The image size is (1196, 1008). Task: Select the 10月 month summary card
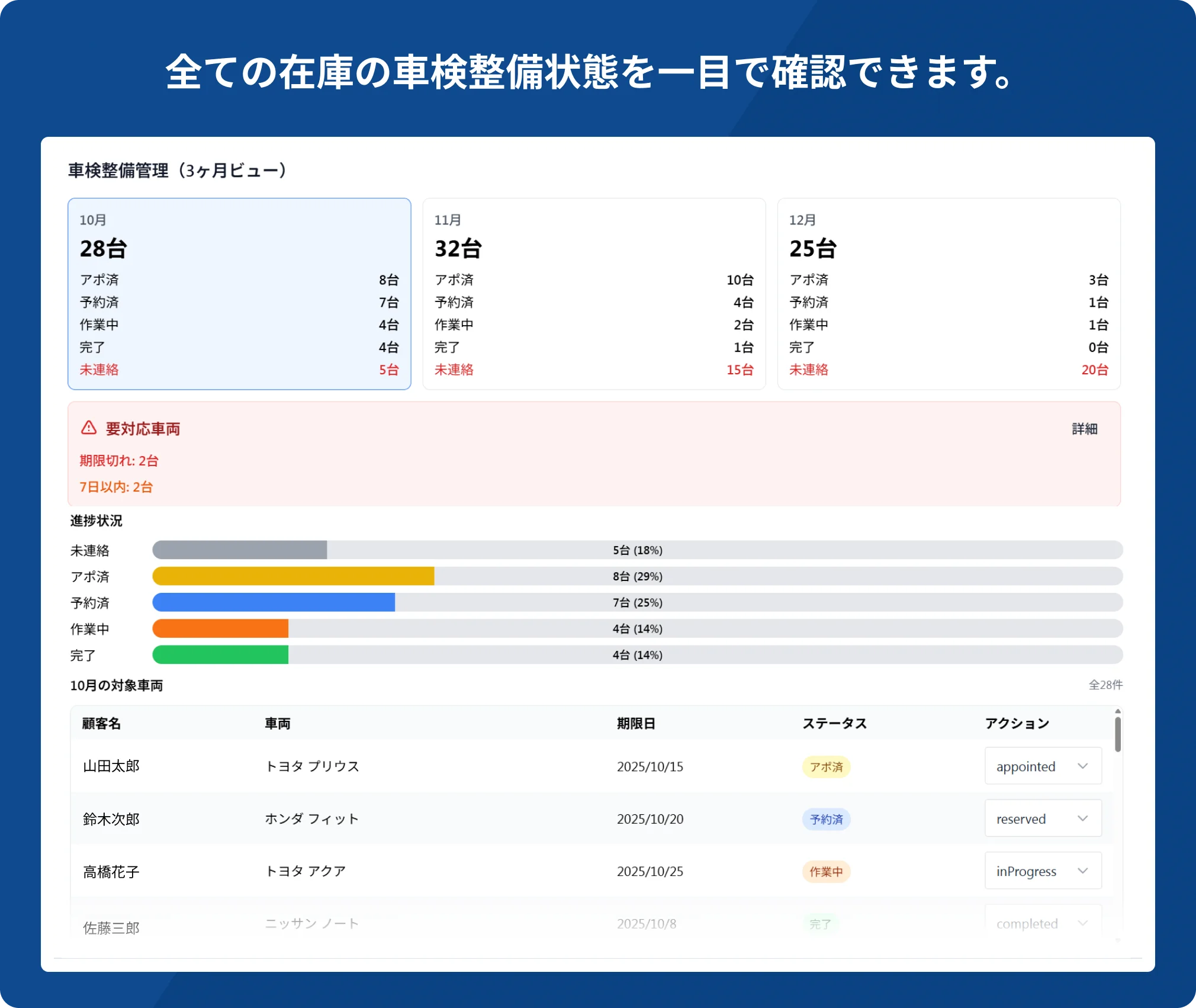pos(239,294)
